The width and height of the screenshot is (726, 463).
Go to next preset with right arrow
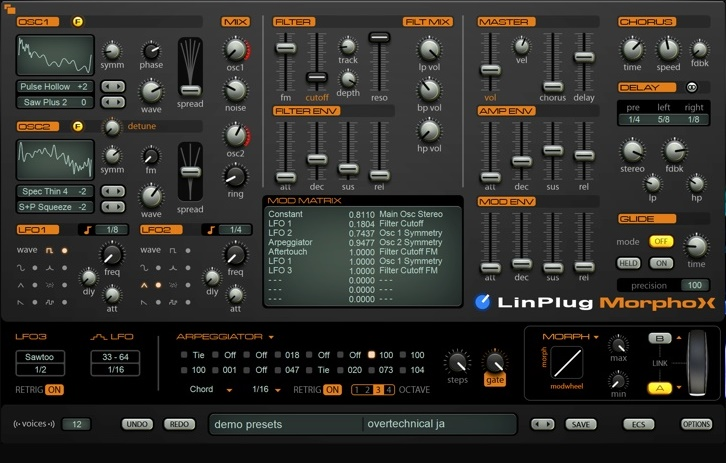(x=549, y=424)
